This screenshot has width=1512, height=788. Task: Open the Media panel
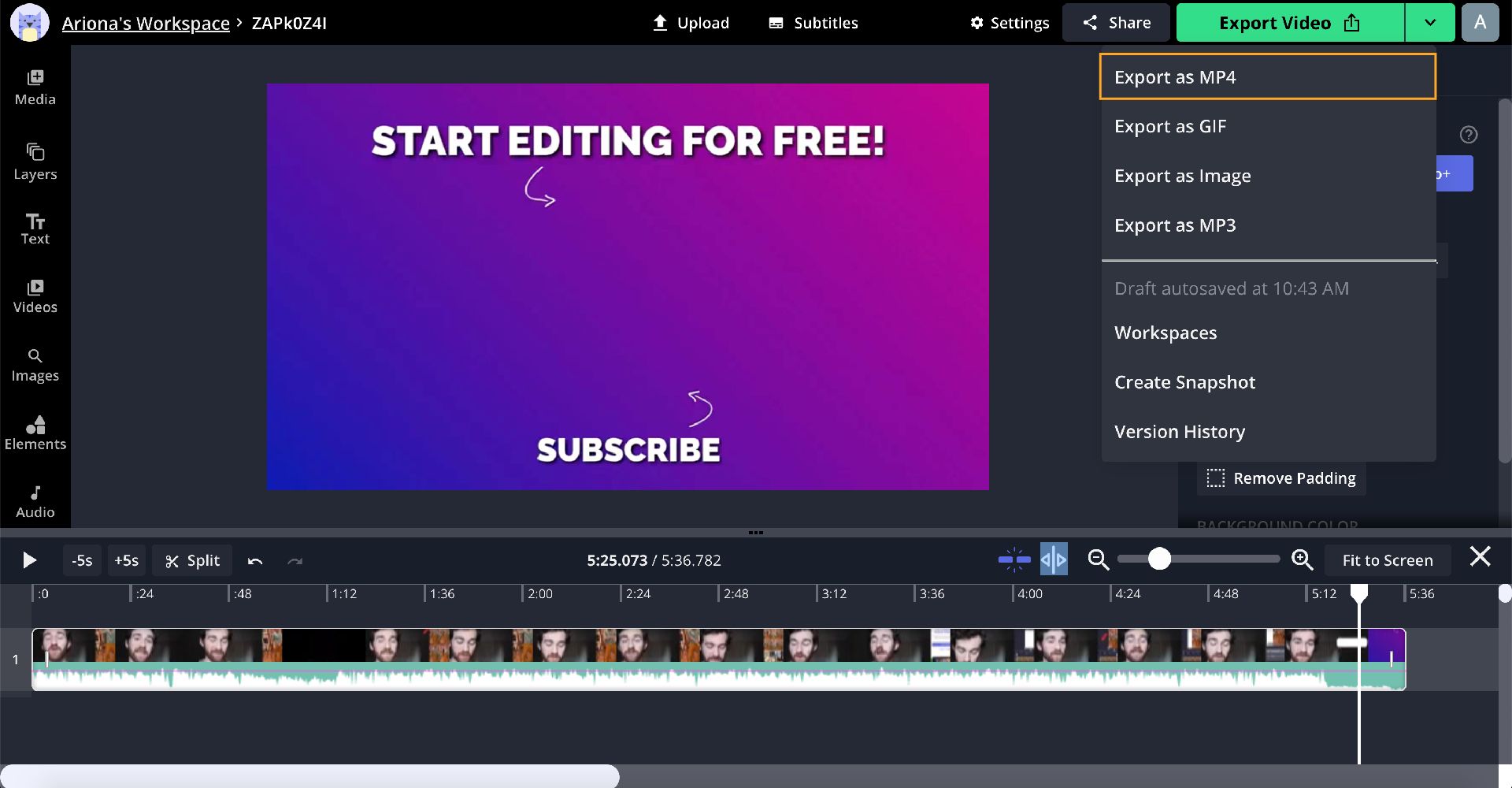tap(35, 87)
